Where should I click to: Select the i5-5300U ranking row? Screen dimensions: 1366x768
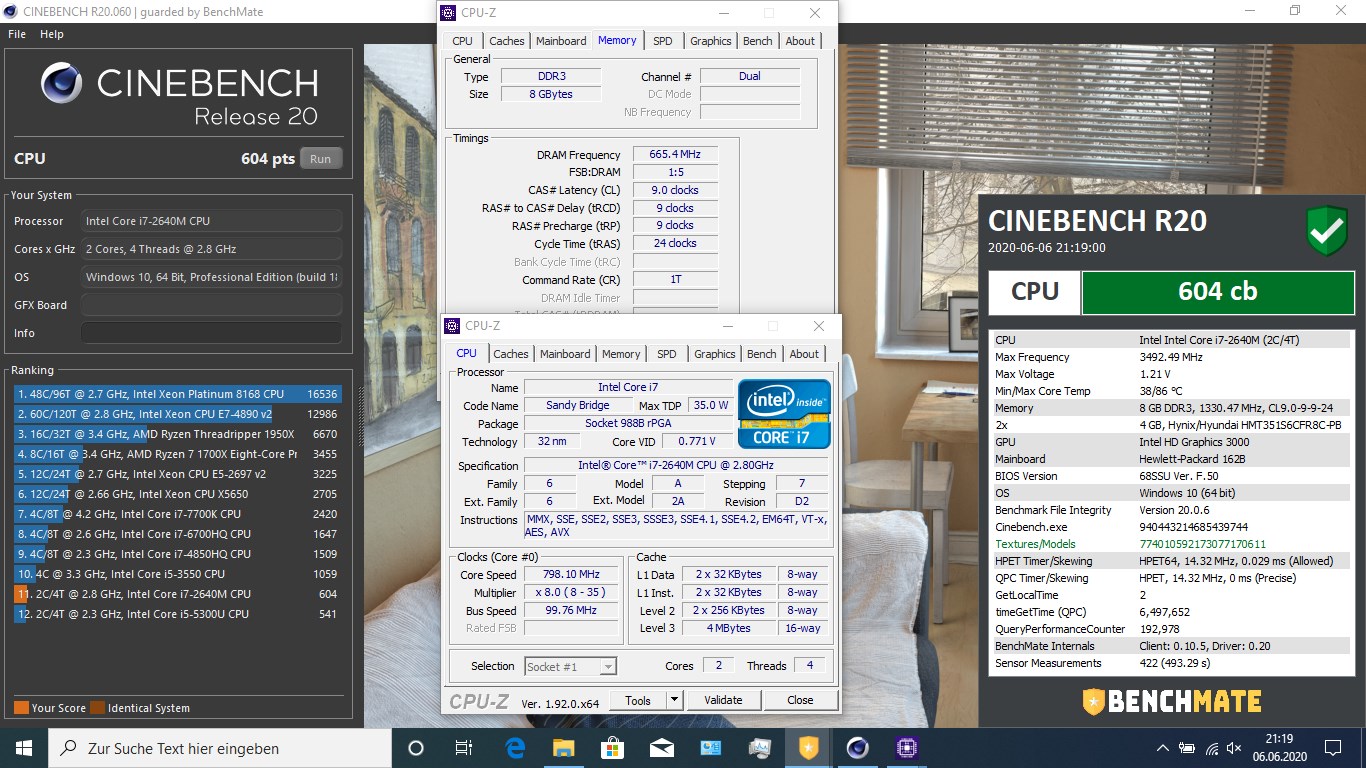click(x=177, y=614)
